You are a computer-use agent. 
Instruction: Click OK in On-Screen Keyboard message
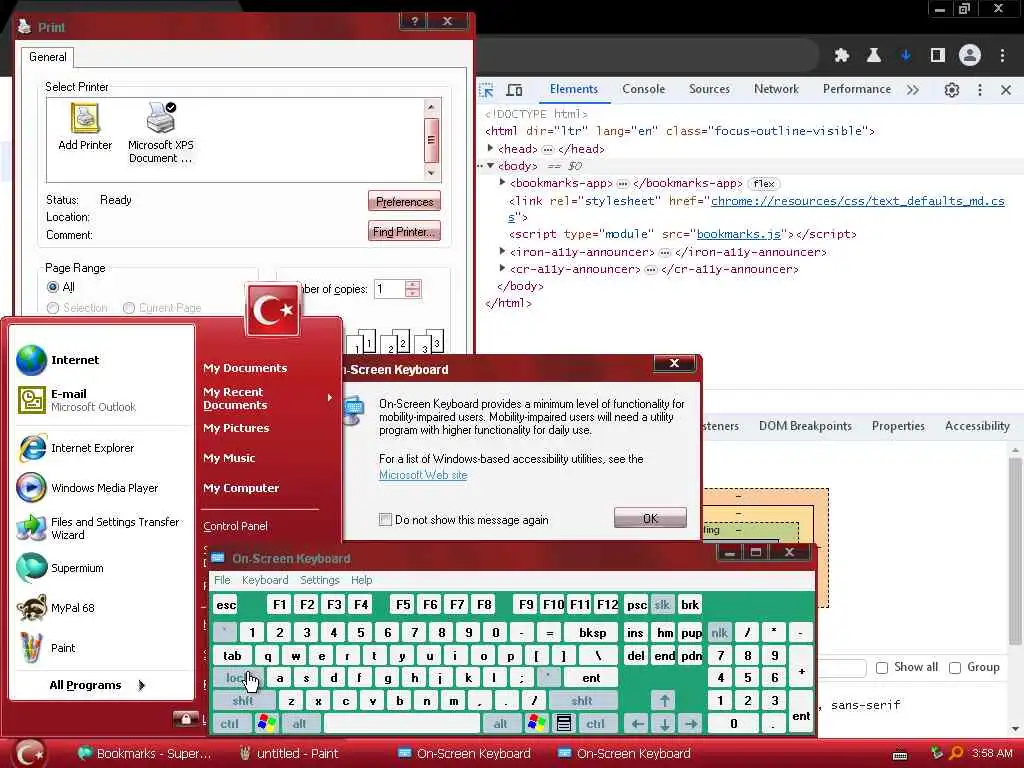point(650,518)
